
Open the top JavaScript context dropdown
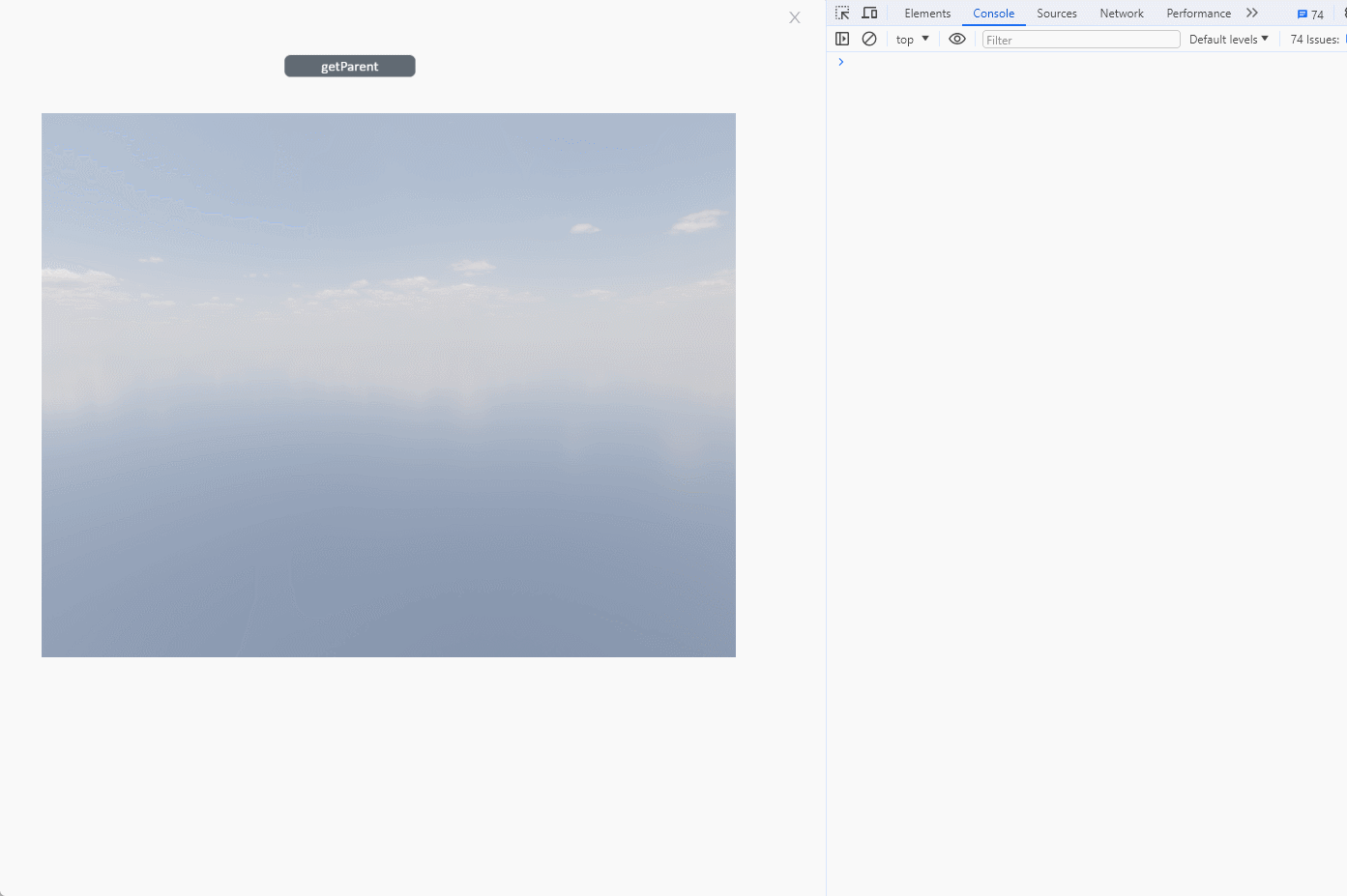912,40
